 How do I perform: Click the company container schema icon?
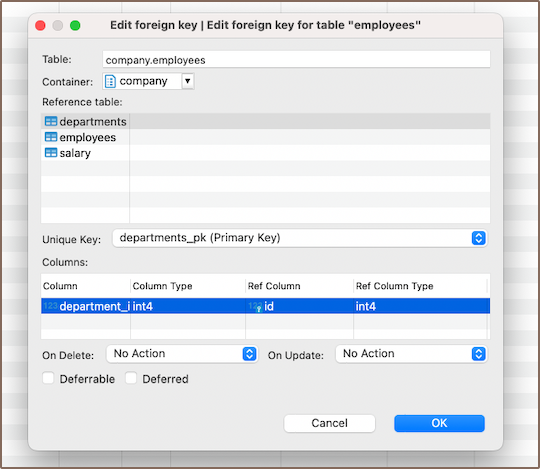[x=110, y=82]
